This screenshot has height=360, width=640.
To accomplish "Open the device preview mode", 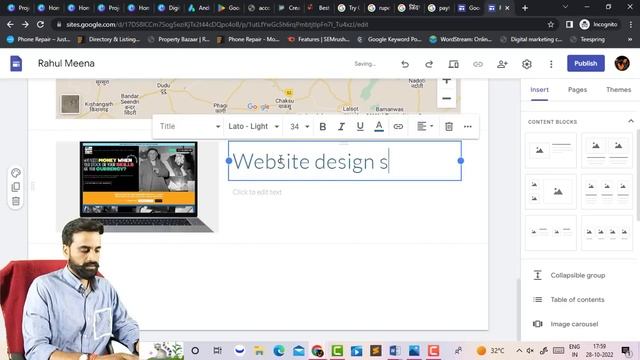I will [453, 64].
